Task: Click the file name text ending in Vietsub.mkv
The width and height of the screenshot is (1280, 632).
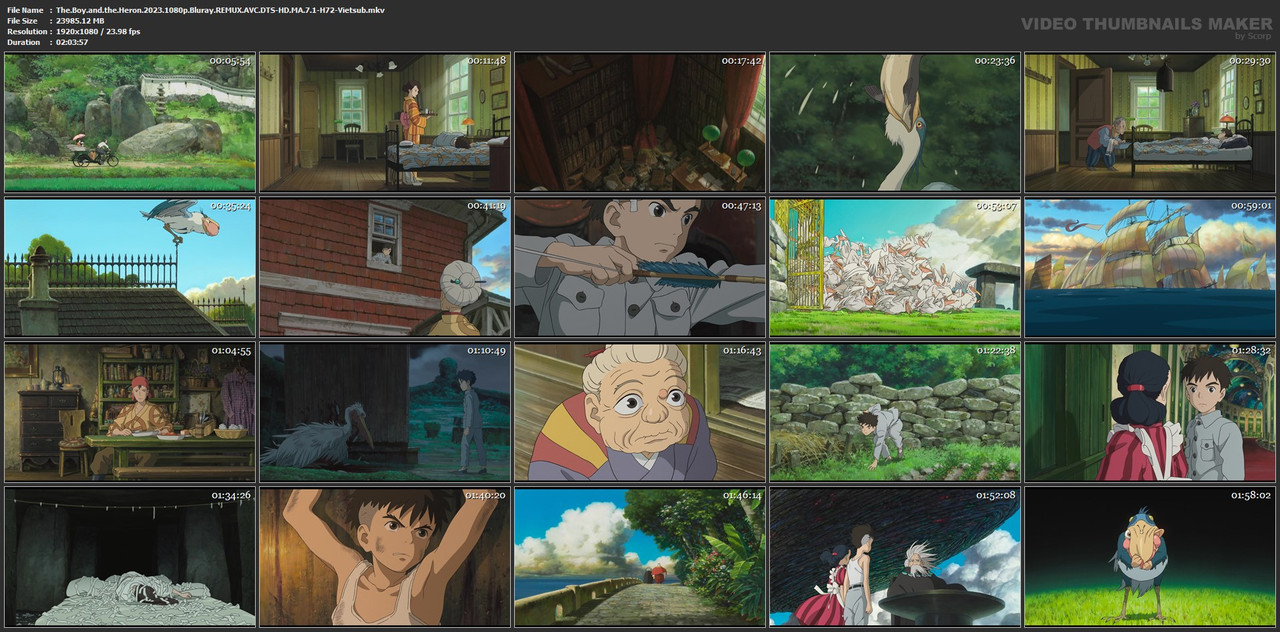Action: coord(220,10)
